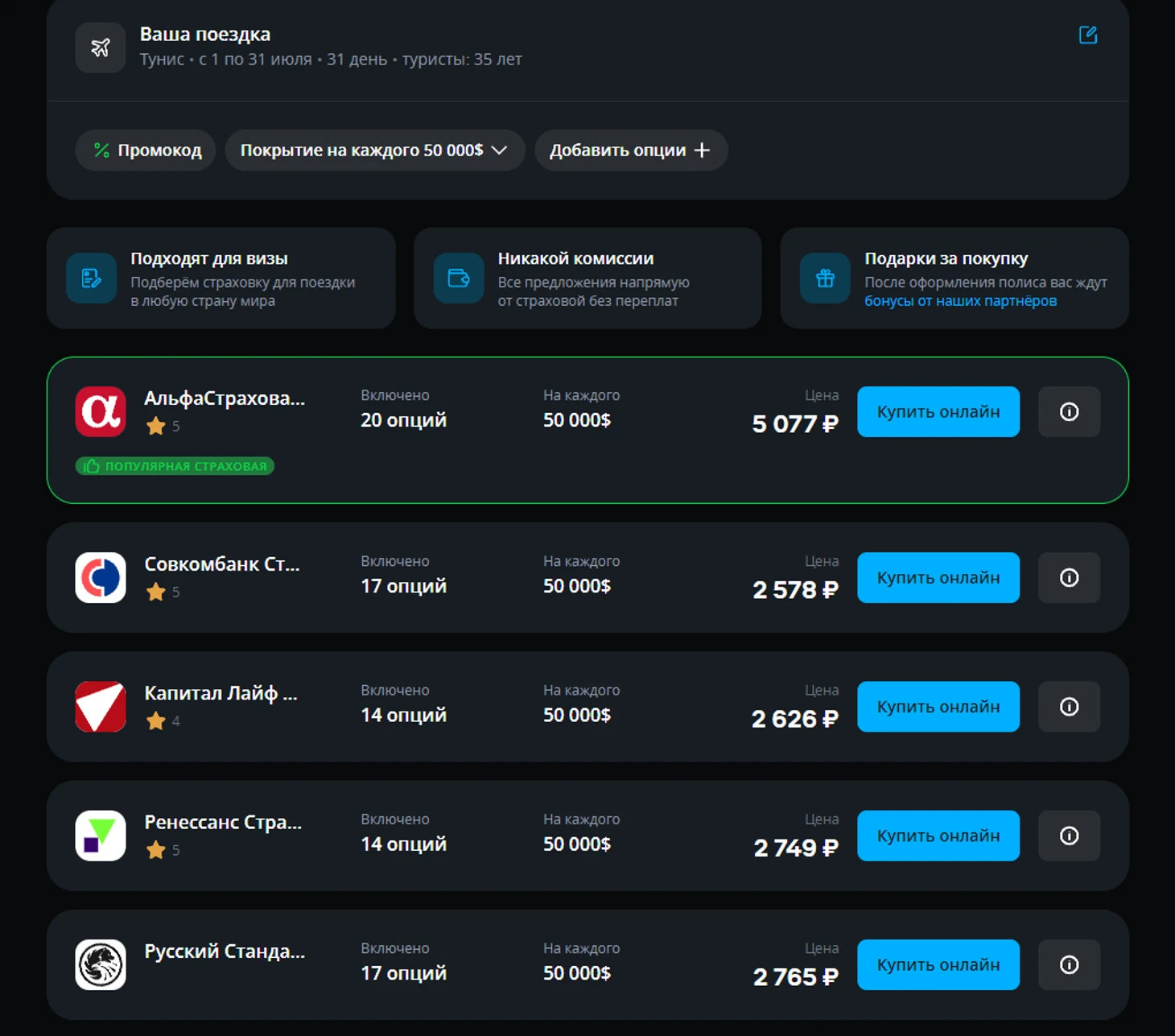This screenshot has width=1175, height=1036.
Task: Buy the АльфаСтрахование policy online
Action: click(938, 412)
